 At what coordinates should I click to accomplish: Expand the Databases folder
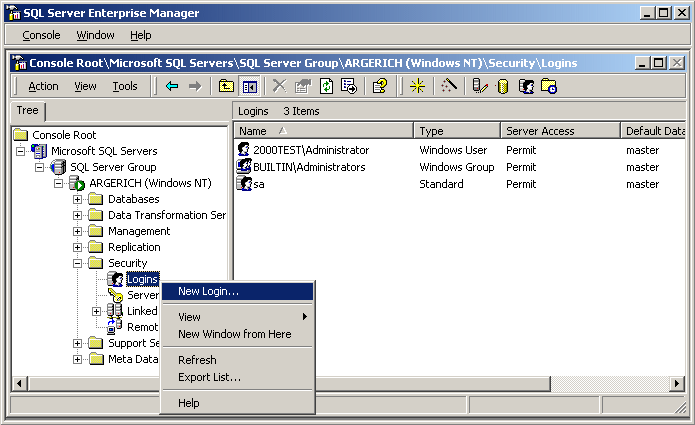(x=78, y=199)
